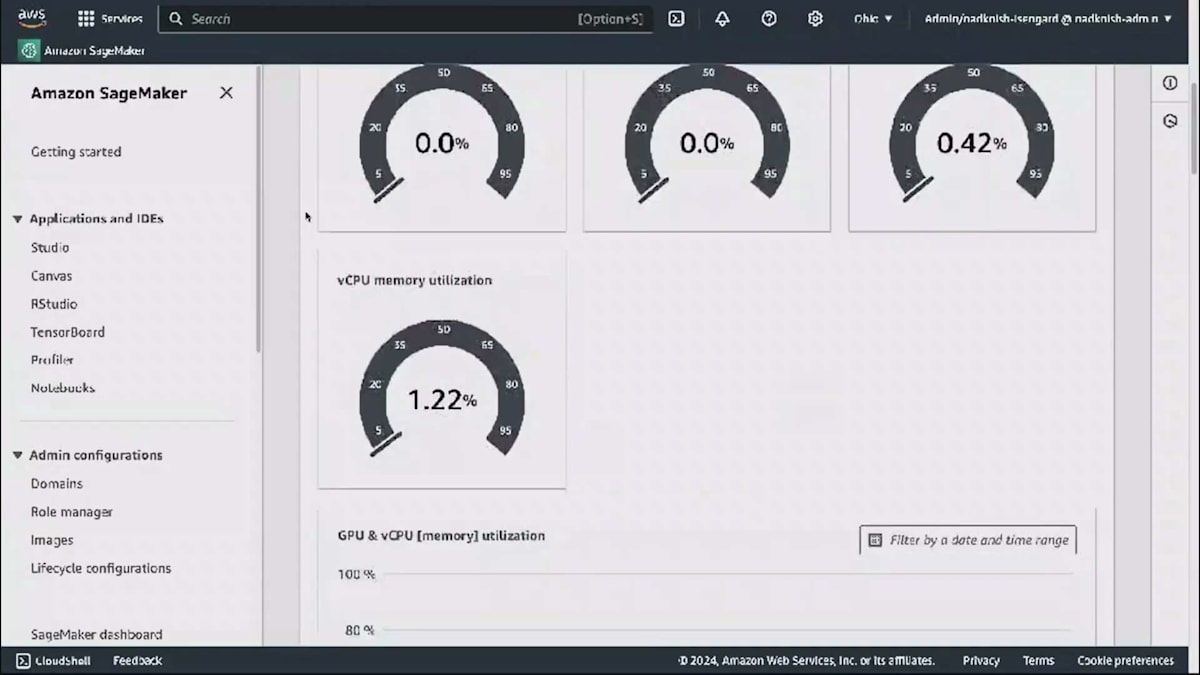Viewport: 1200px width, 675px height.
Task: Launch CloudShell from the top bar icon
Action: click(676, 19)
